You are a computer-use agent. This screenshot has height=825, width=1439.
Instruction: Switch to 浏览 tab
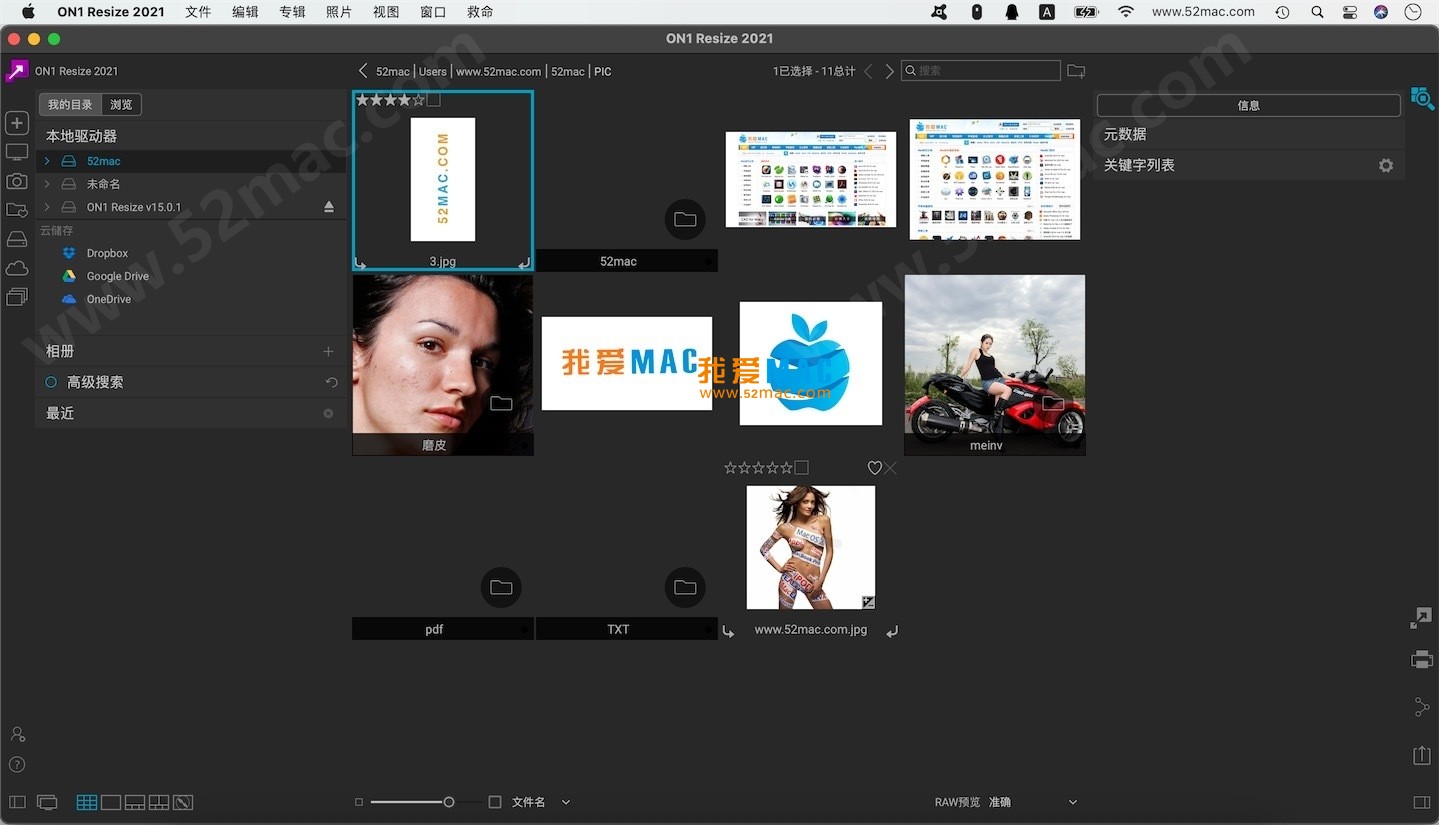coord(121,104)
